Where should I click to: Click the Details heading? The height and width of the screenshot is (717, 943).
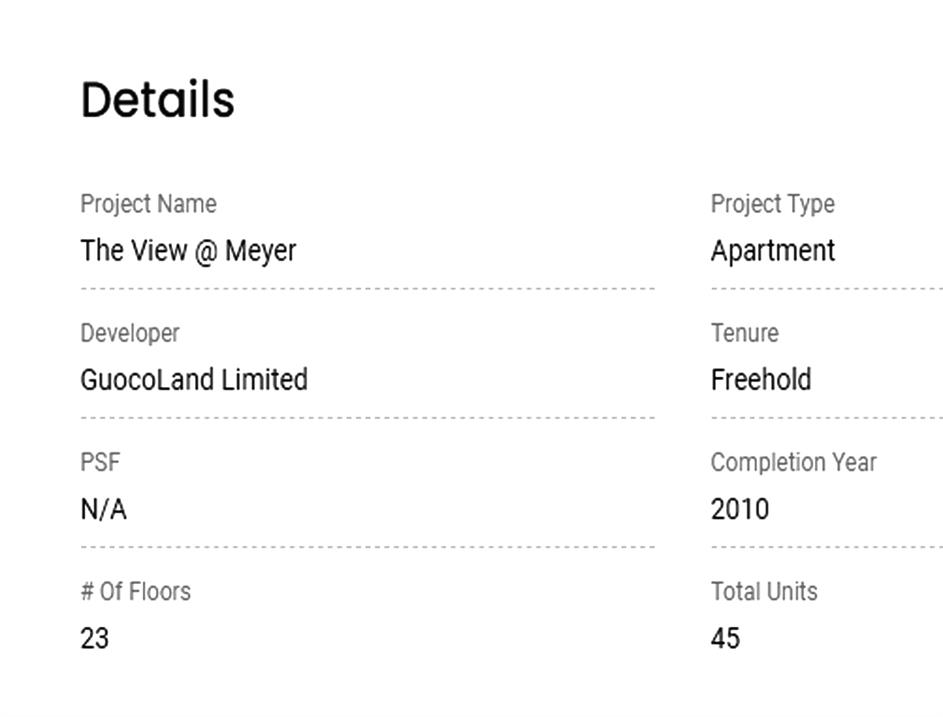tap(158, 100)
